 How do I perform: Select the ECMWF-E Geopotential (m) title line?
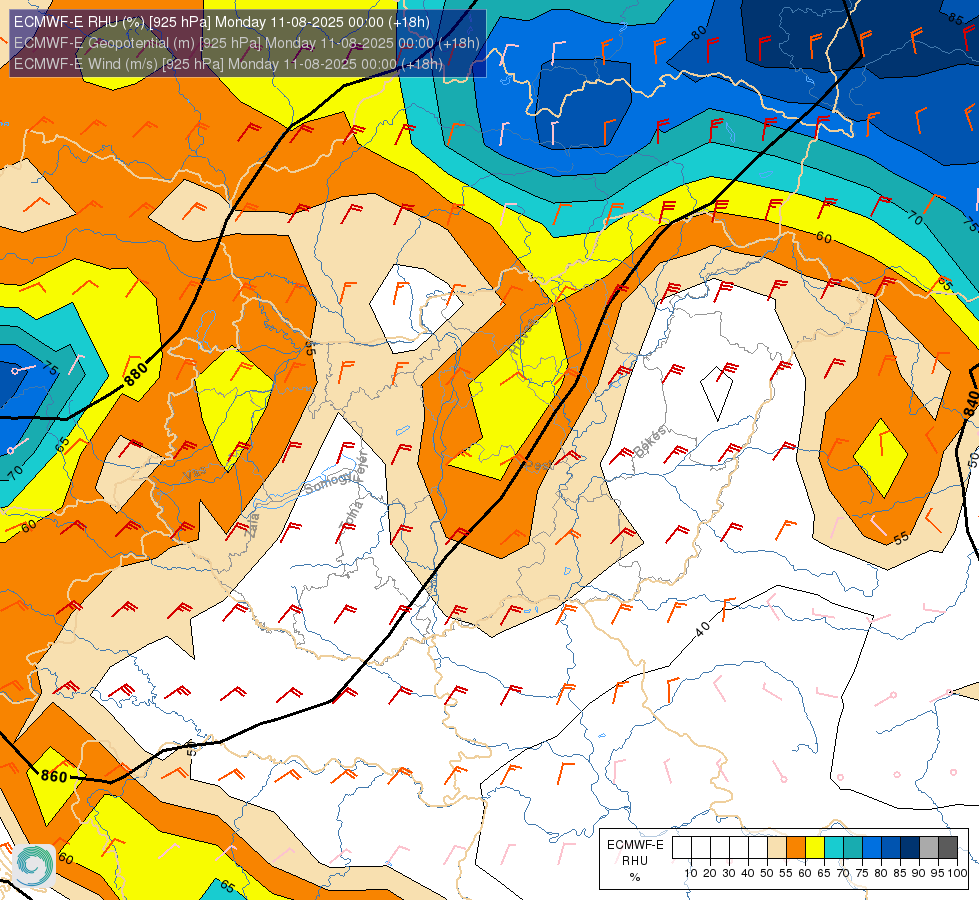[x=247, y=43]
